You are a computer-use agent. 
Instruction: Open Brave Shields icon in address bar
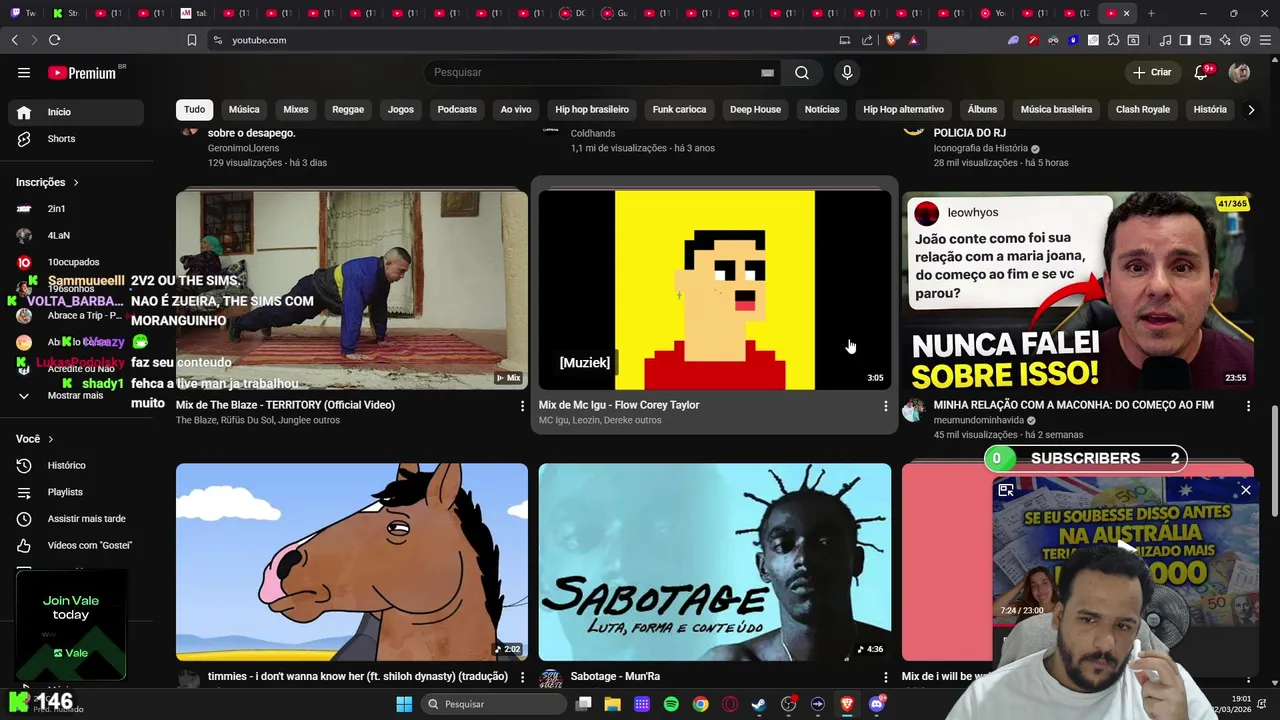pyautogui.click(x=892, y=40)
